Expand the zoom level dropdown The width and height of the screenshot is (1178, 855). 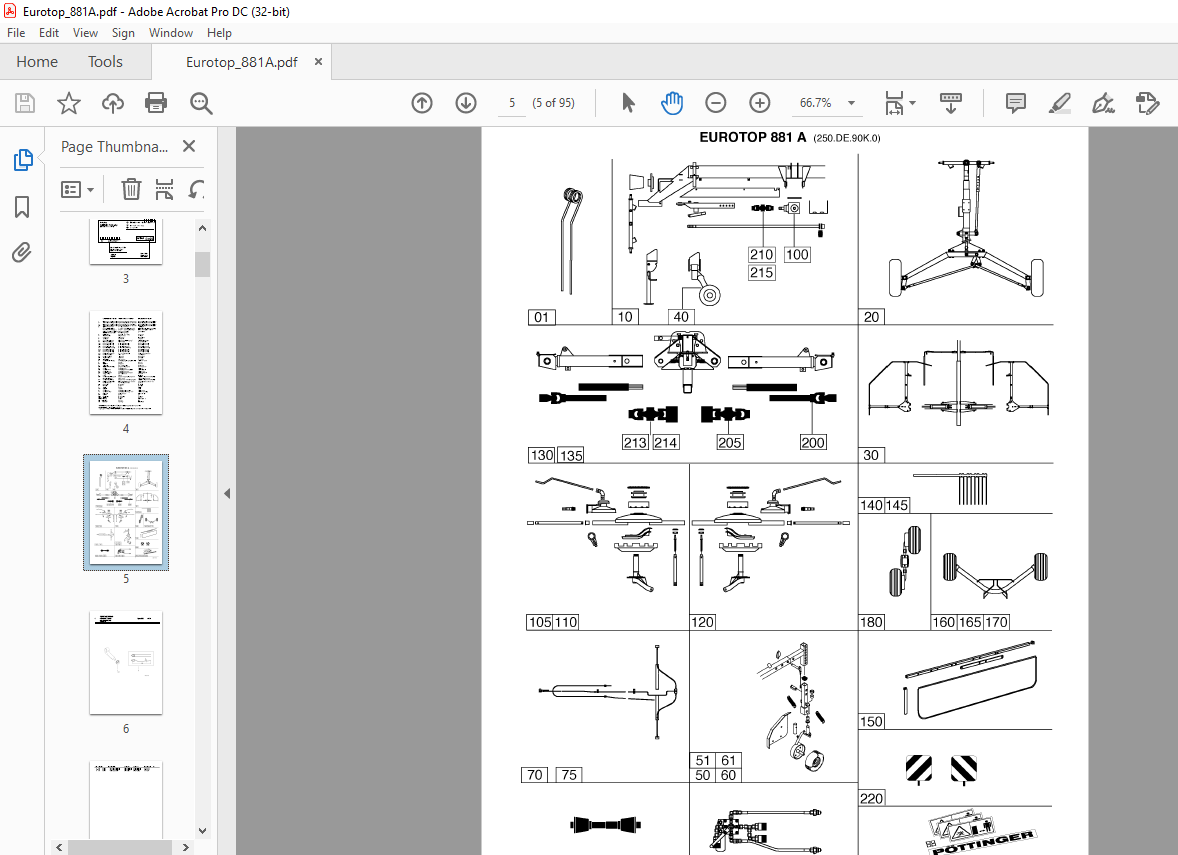pos(851,103)
